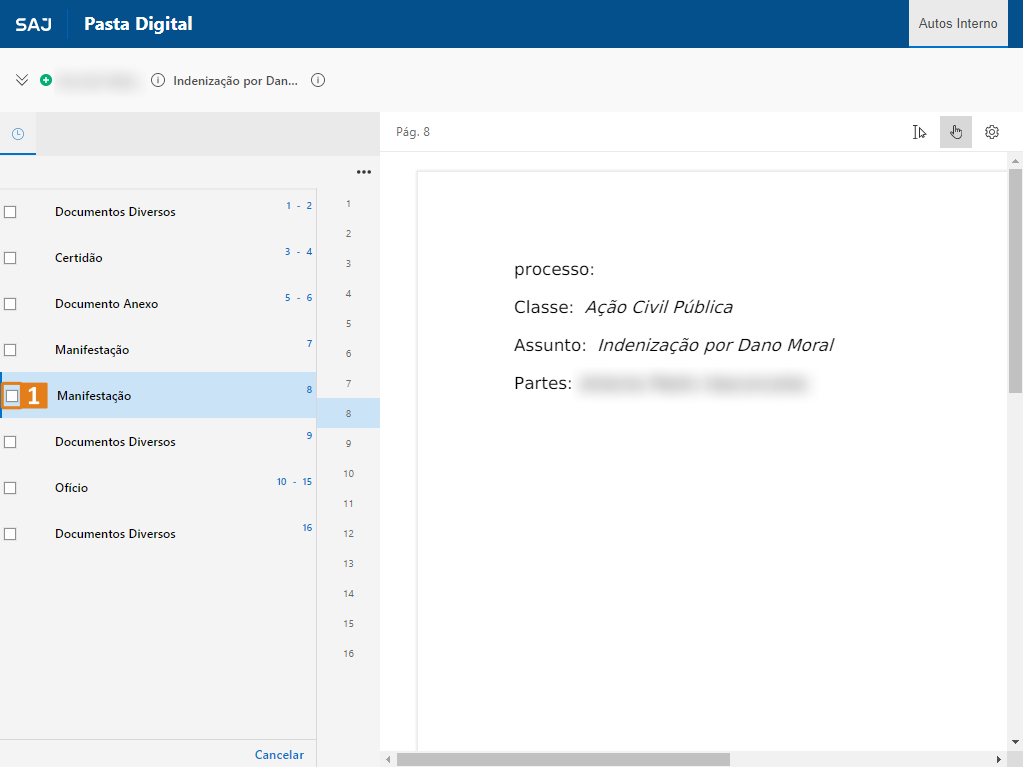Screen dimensions: 1023x767
Task: Go to page 12 in page list
Action: (x=348, y=534)
